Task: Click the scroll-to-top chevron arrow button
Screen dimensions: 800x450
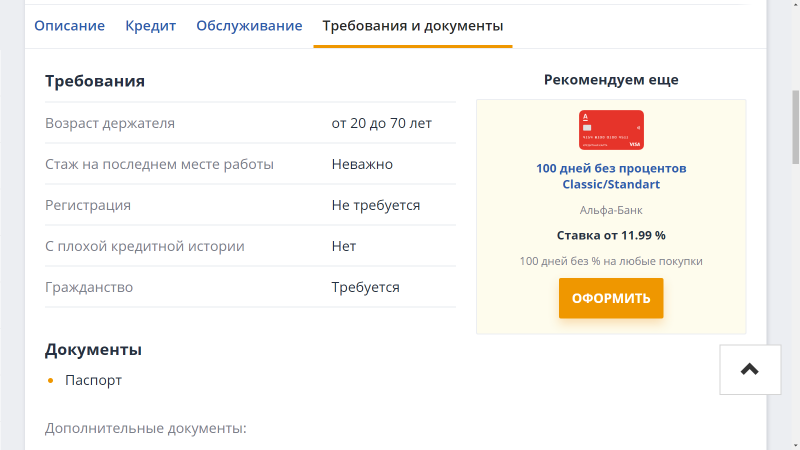Action: pos(750,369)
